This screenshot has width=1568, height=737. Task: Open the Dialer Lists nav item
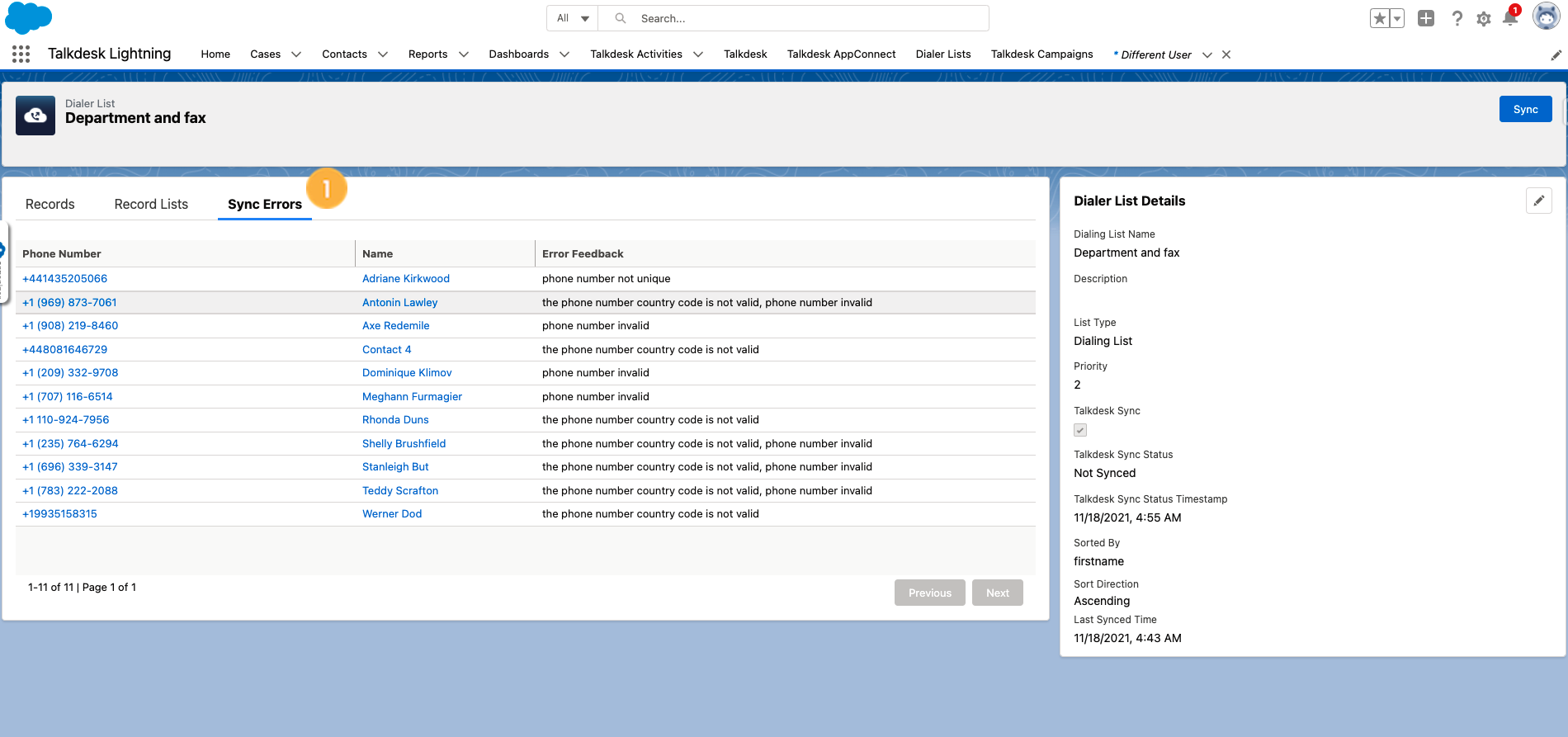tap(943, 54)
